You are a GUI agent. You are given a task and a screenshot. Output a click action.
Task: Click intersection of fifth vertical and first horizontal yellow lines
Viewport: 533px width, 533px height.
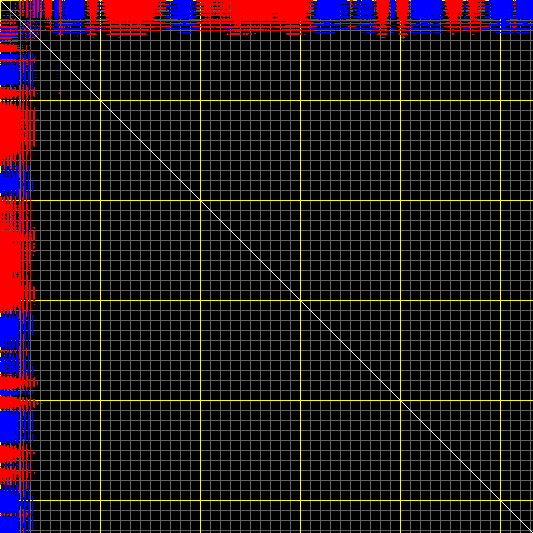pos(500,101)
